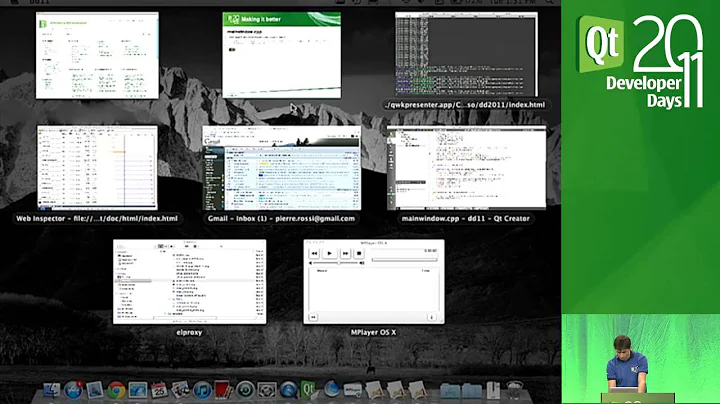Click the MPlayer mute speaker icon
720x404 pixels.
pyautogui.click(x=310, y=263)
